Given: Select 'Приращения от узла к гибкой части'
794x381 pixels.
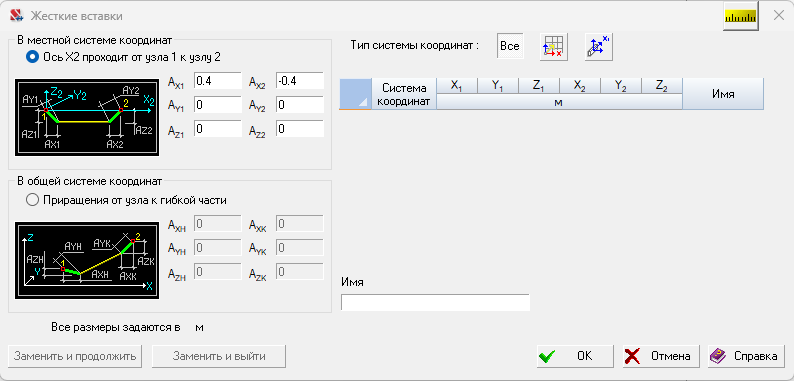Looking at the screenshot, I should click(x=126, y=200).
